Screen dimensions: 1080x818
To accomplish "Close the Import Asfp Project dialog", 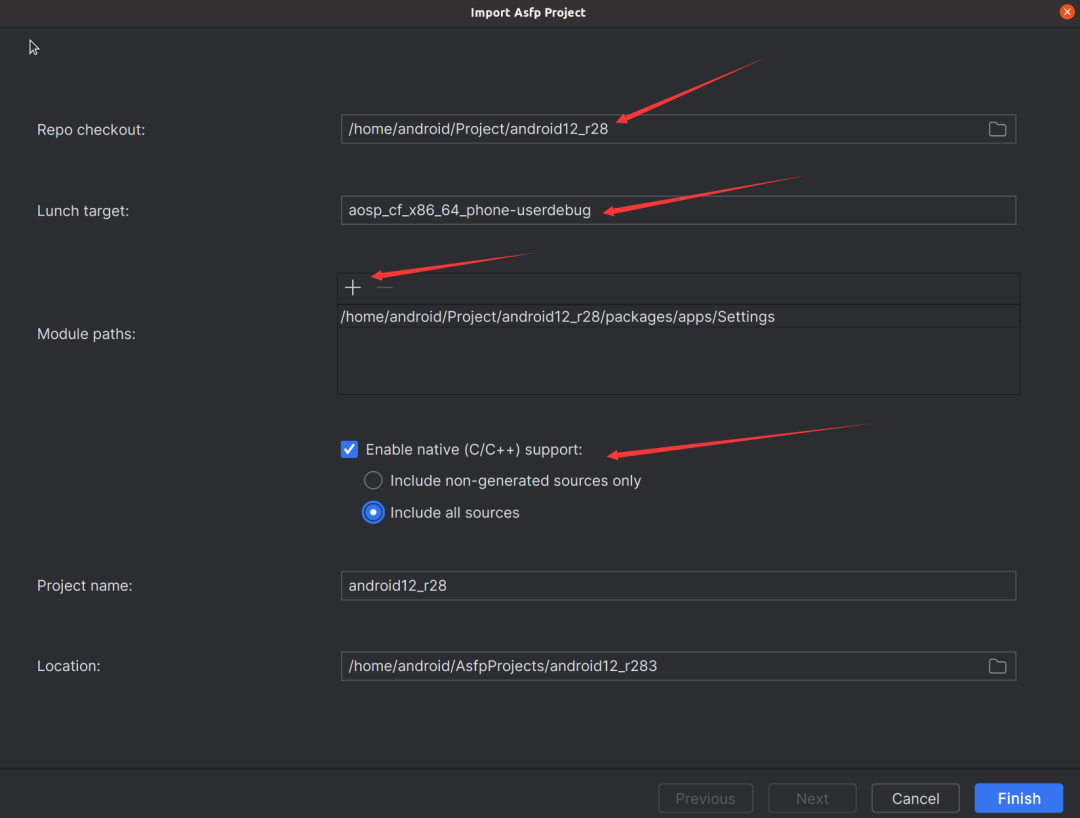I will (1067, 12).
